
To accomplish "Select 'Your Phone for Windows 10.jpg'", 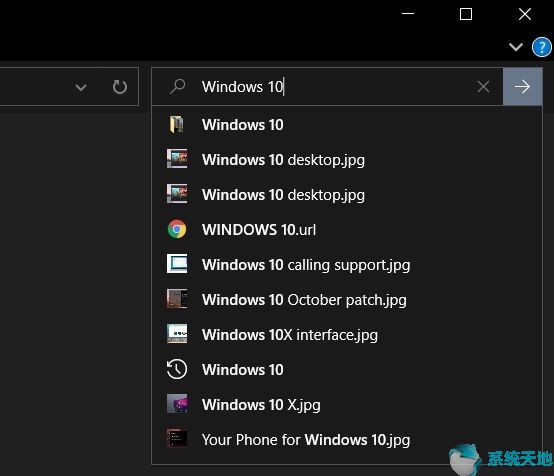I will tap(347, 440).
